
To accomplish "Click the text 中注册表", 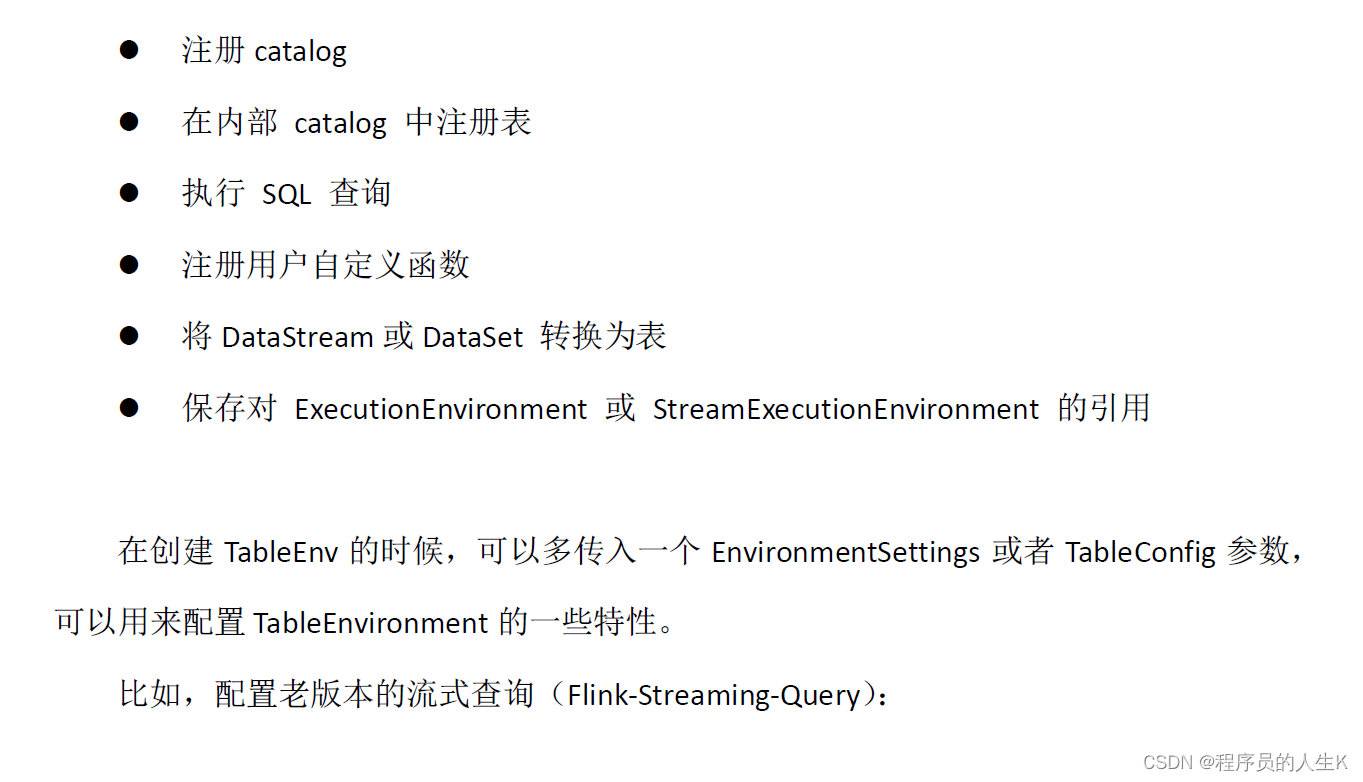I will (x=468, y=123).
